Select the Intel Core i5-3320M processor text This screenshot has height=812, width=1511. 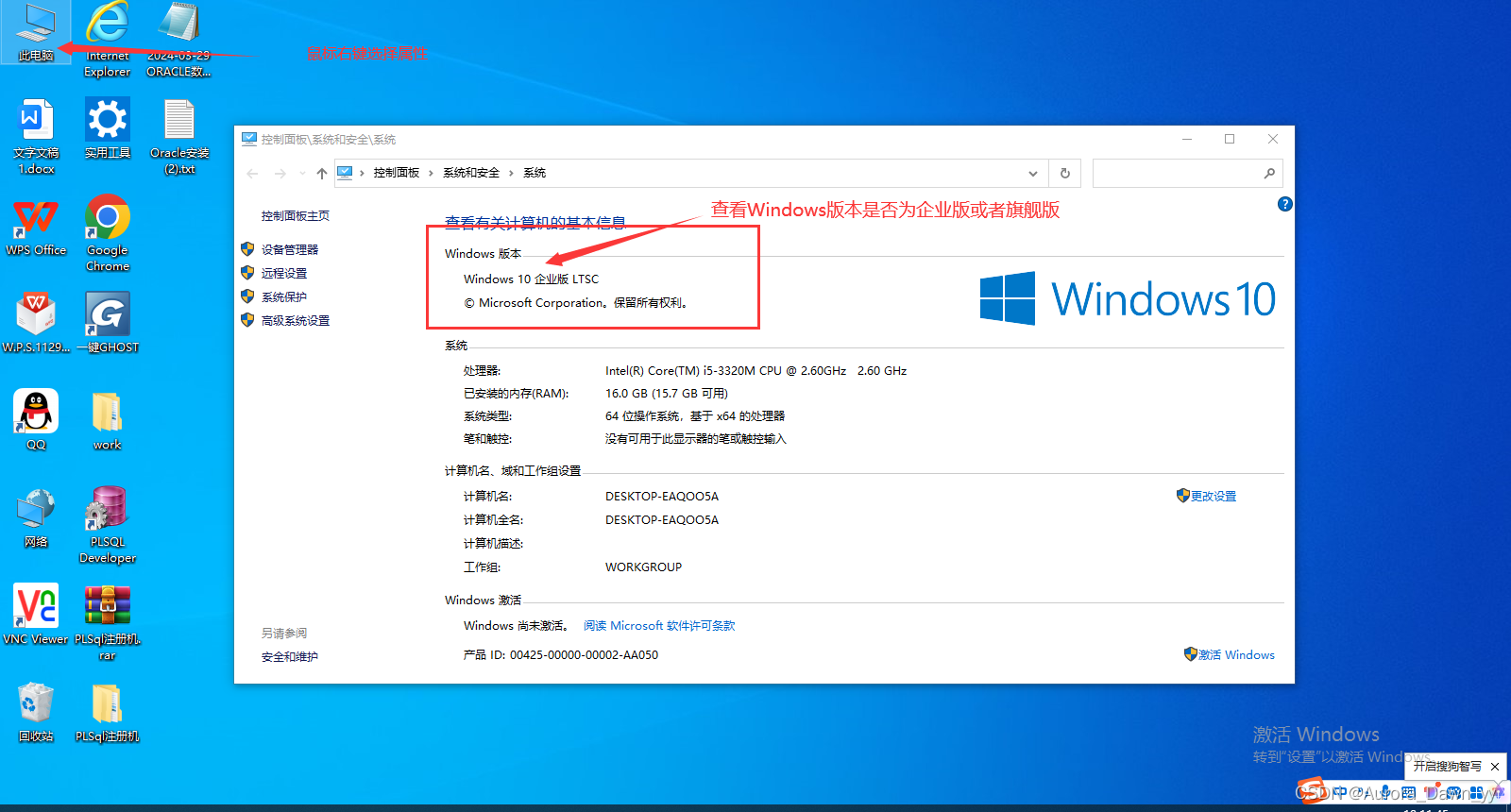click(755, 370)
